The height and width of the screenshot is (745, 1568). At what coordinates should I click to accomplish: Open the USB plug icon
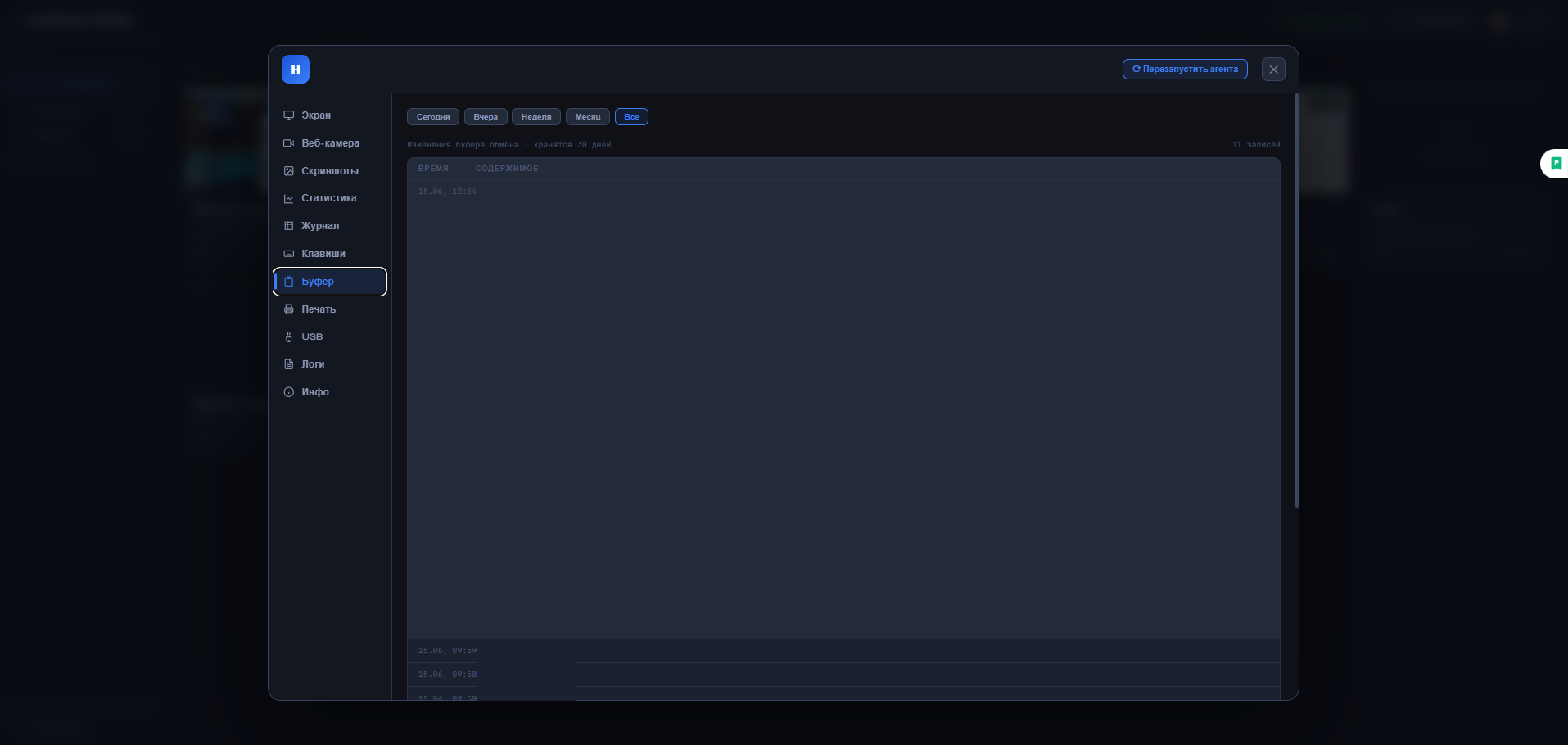coord(288,336)
